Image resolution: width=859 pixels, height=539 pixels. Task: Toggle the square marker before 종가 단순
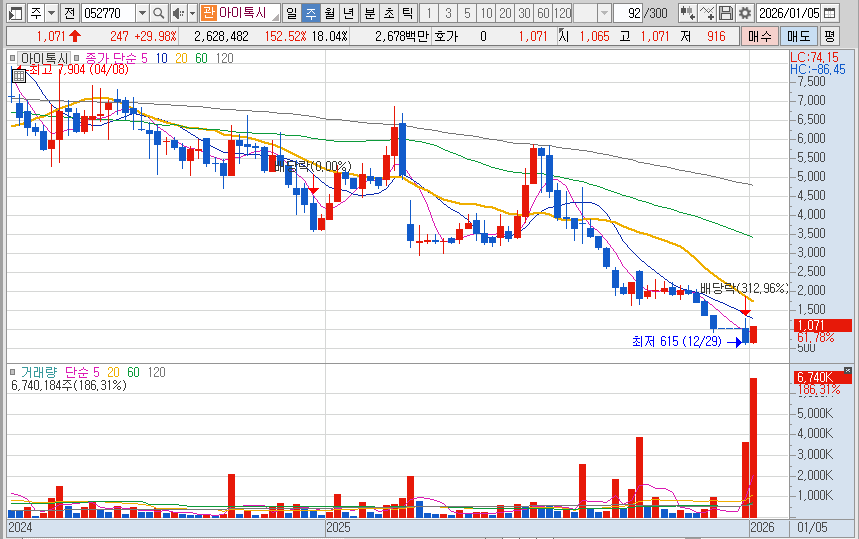point(76,58)
